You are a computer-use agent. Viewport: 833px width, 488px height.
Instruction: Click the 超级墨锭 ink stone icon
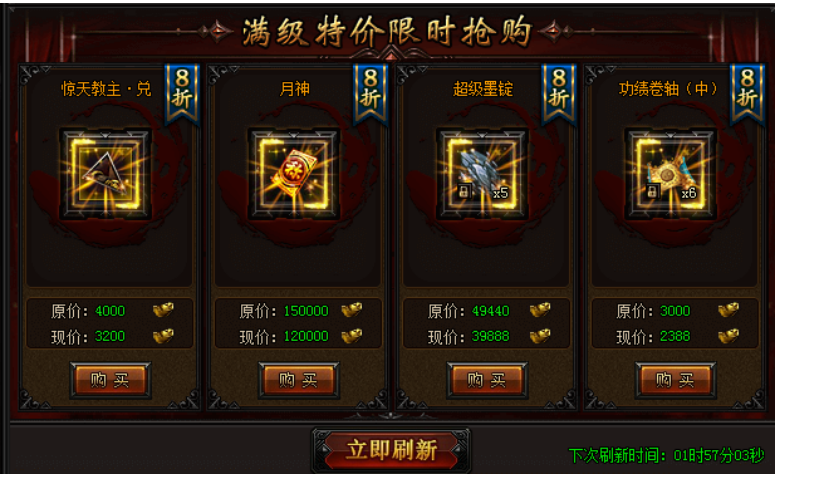(x=482, y=174)
